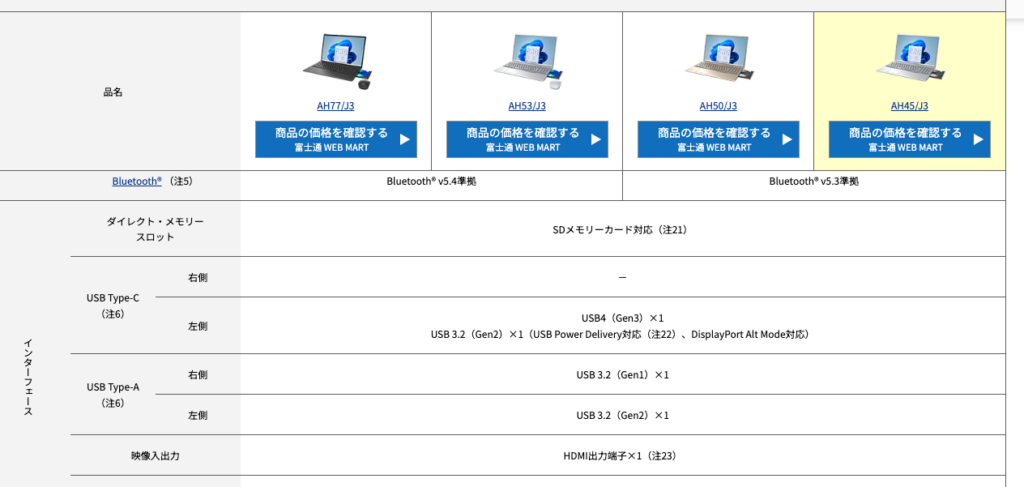
Task: Click the silver AH53/J3 laptop image
Action: click(529, 63)
